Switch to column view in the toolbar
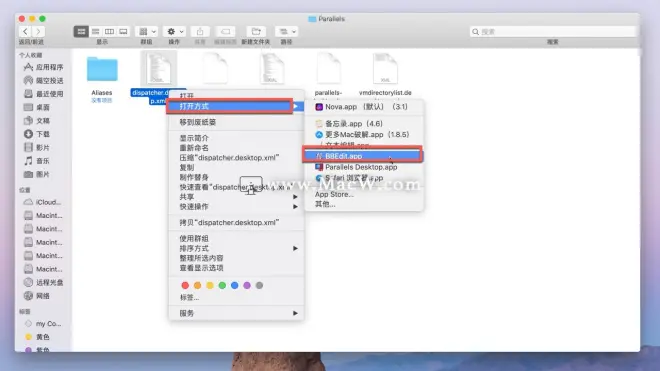This screenshot has height=371, width=660. pos(109,32)
